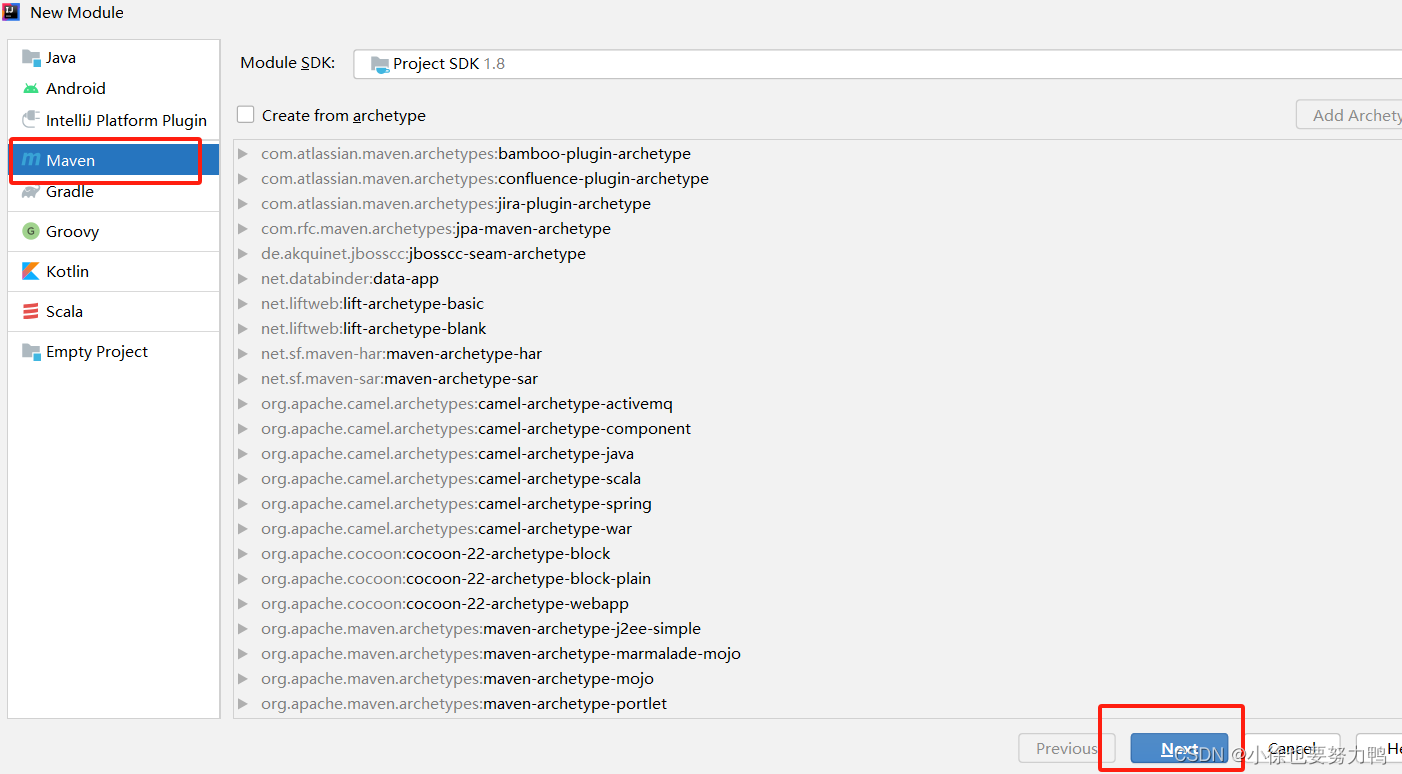Click the Module SDK label
The height and width of the screenshot is (774, 1402).
(288, 63)
